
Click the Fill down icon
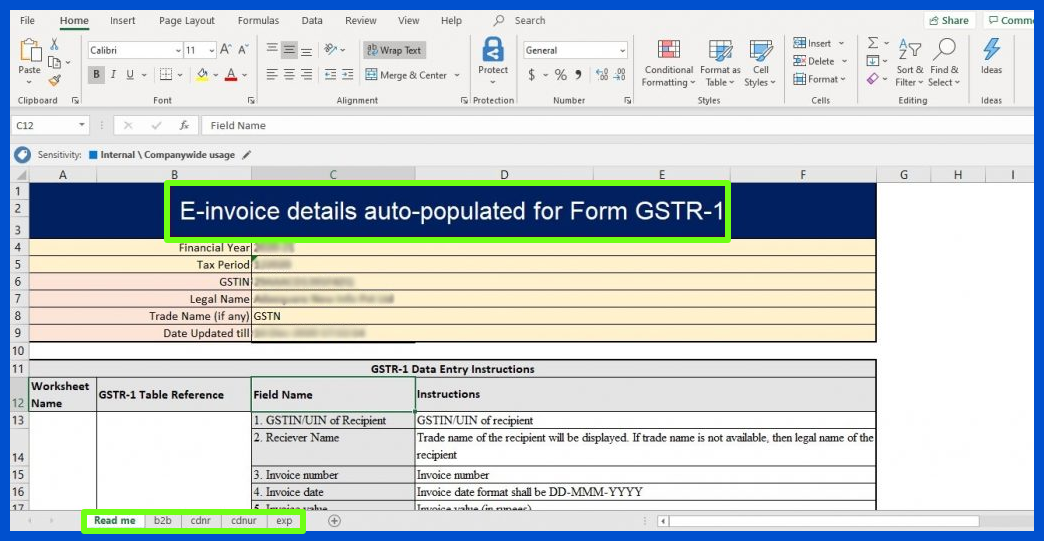tap(872, 61)
